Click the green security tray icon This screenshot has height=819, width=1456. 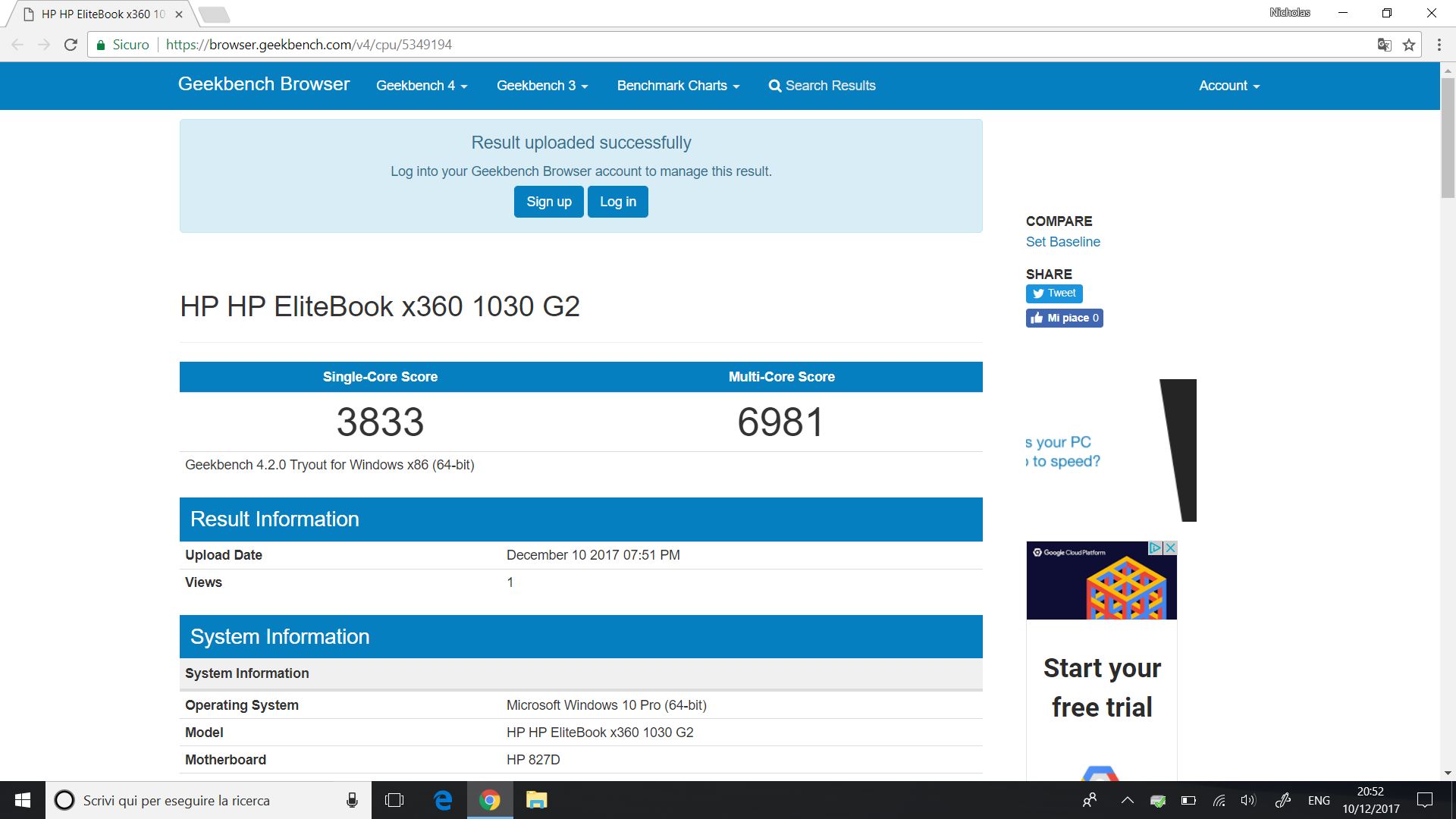click(x=1158, y=800)
